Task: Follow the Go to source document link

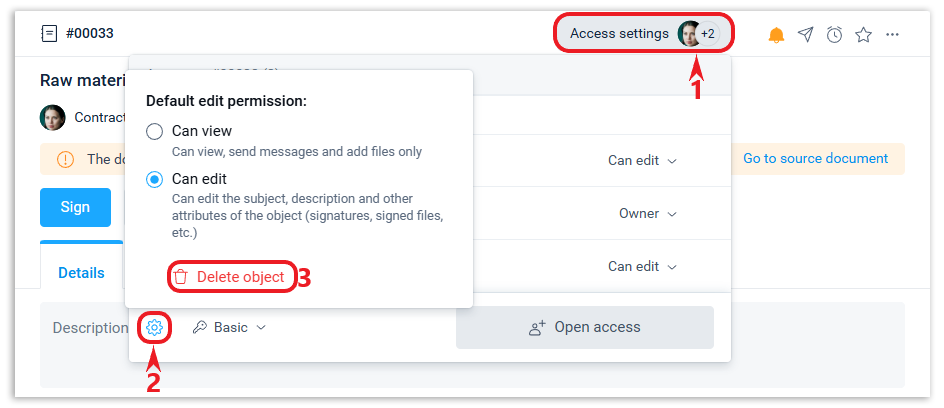Action: [815, 159]
